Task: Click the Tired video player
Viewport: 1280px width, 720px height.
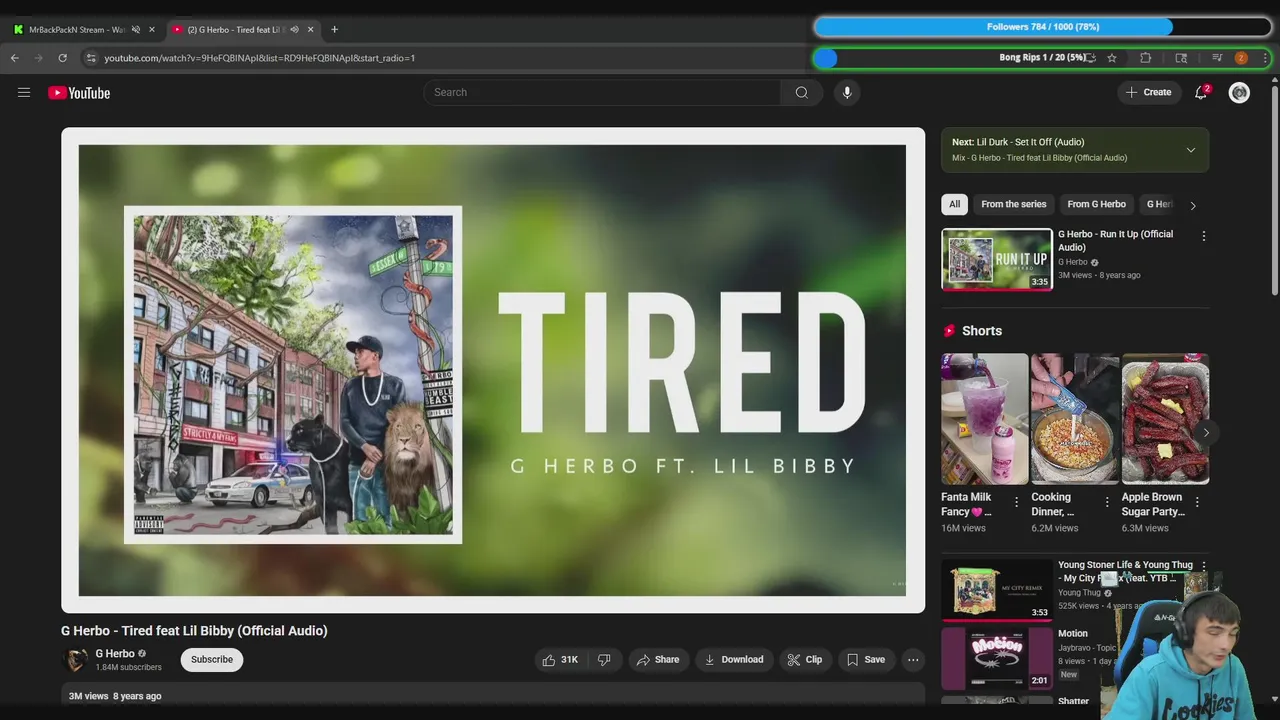Action: tap(492, 370)
